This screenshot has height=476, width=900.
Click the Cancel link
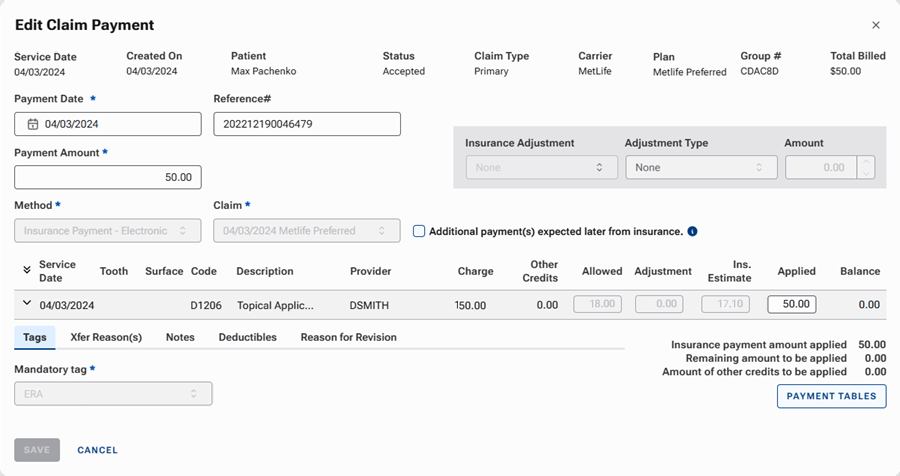point(97,450)
